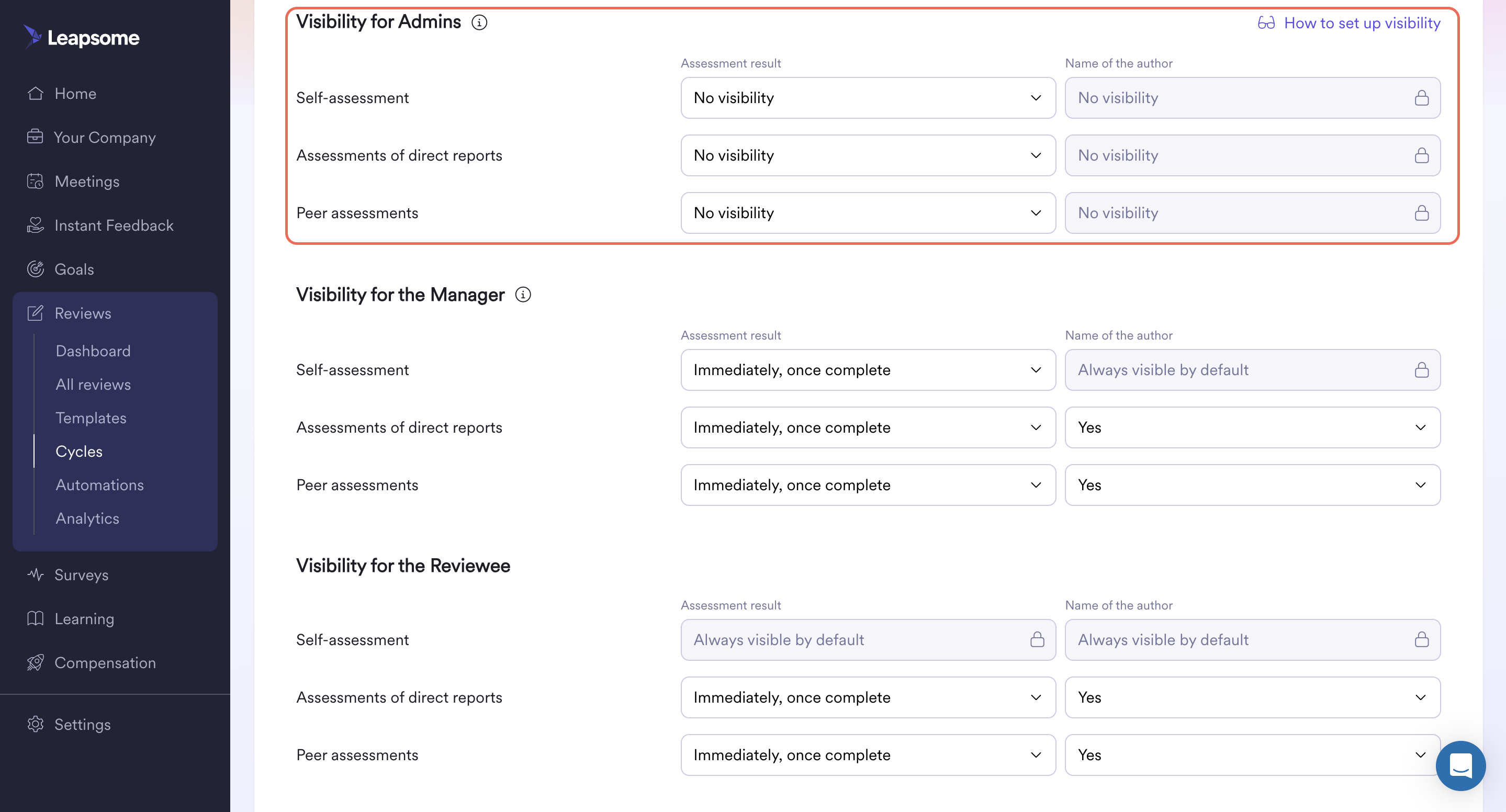The image size is (1506, 812).
Task: Click the Learning book icon
Action: coord(36,618)
